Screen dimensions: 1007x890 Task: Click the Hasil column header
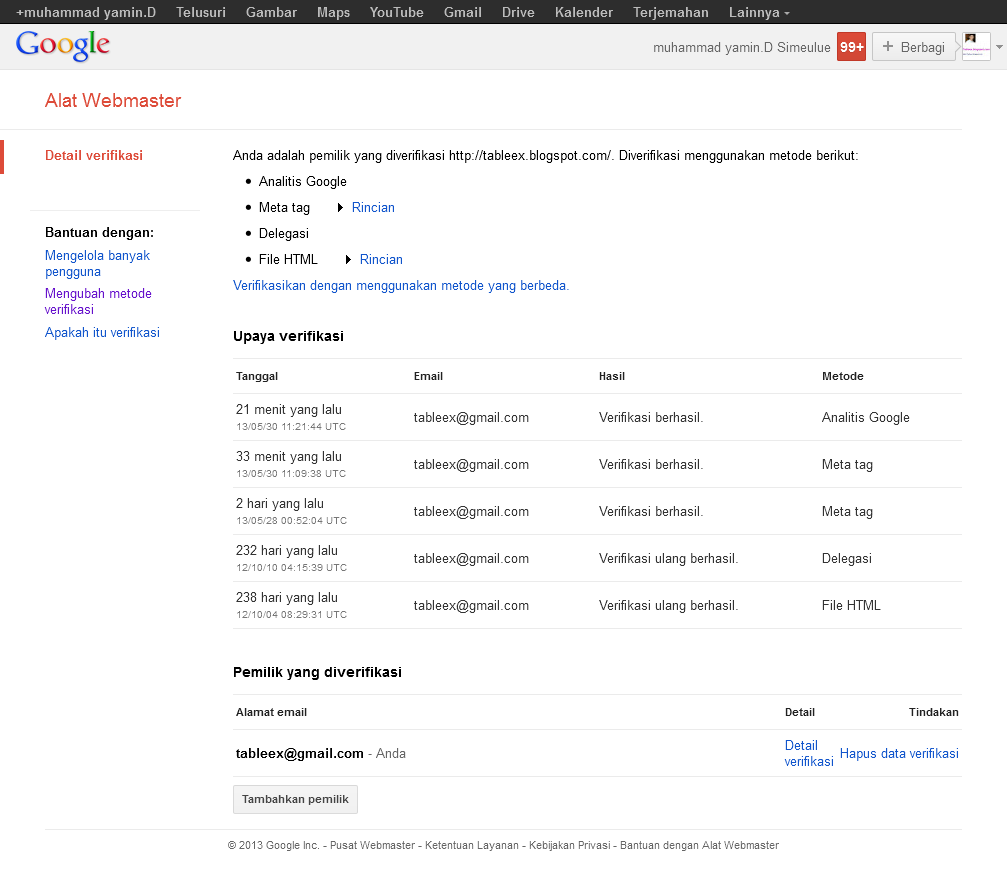coord(611,376)
